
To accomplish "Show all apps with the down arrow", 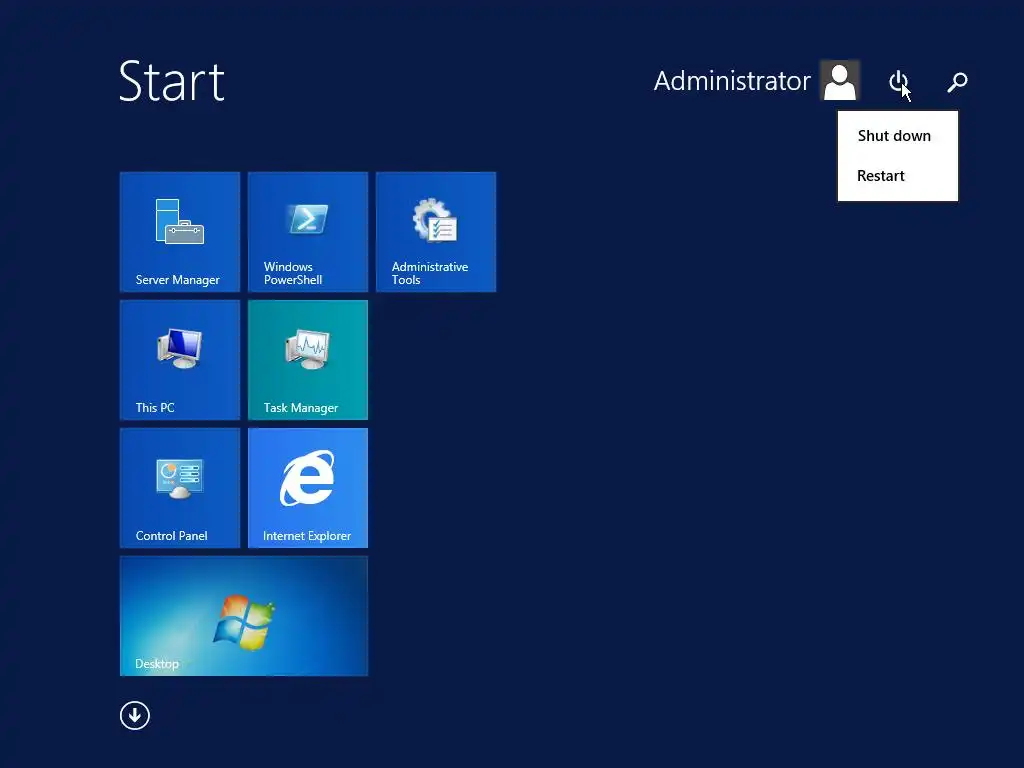I will click(135, 716).
